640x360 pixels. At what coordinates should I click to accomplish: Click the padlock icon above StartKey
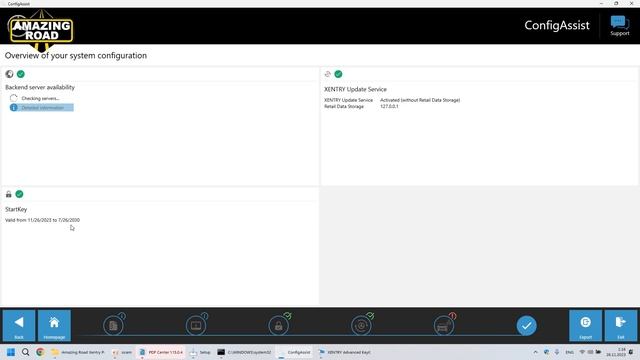9,194
